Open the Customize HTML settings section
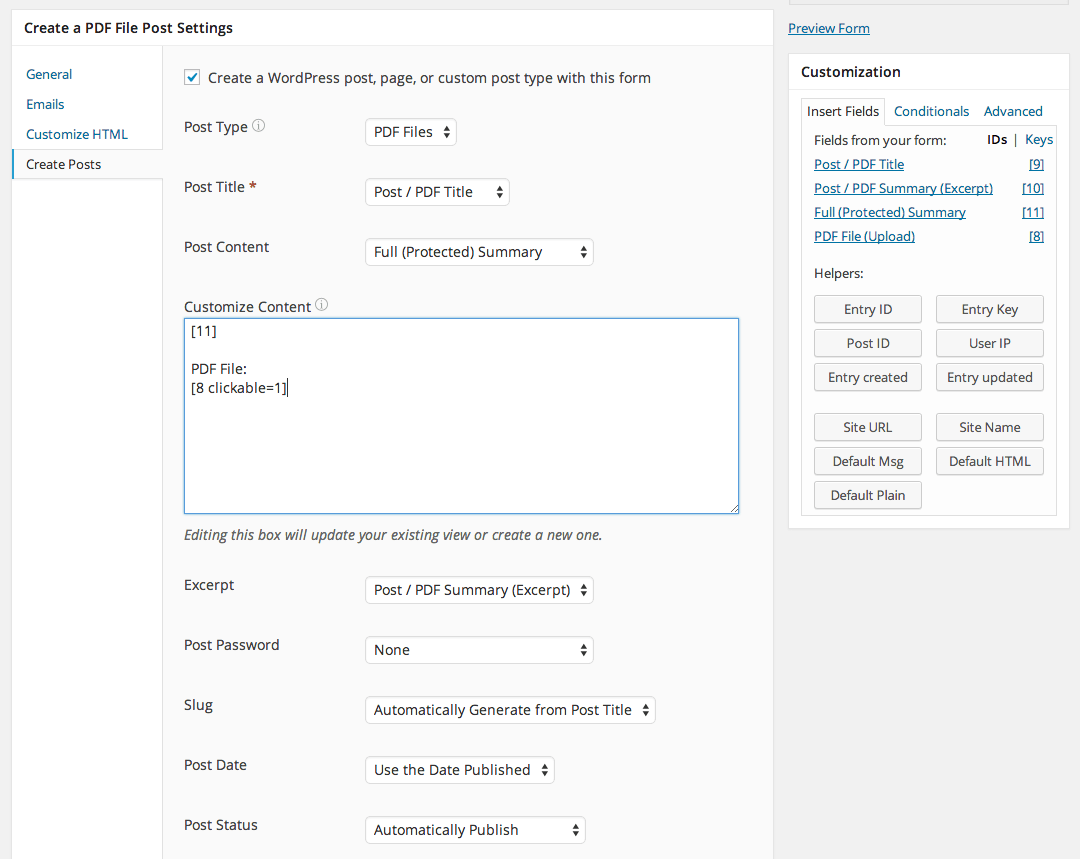 [x=76, y=133]
